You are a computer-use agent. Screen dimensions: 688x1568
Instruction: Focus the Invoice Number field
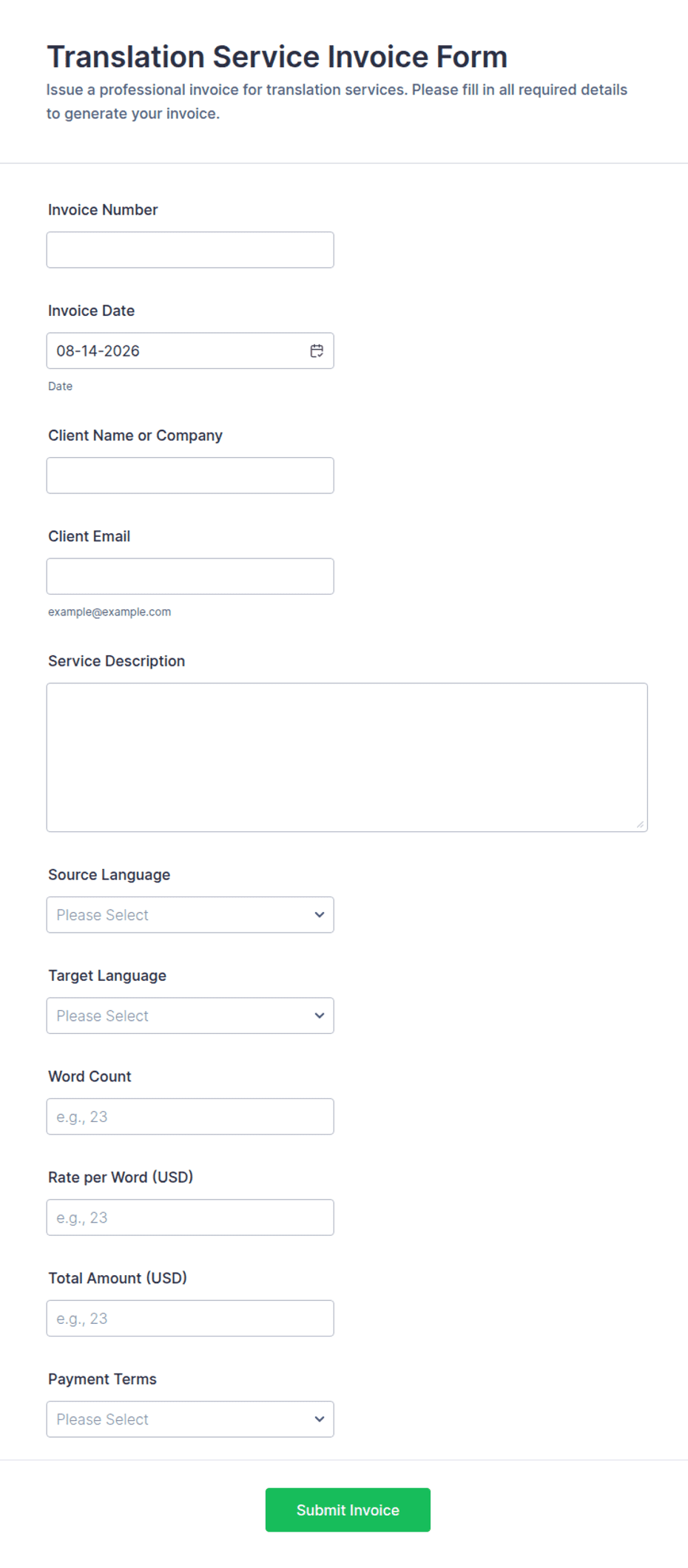190,250
